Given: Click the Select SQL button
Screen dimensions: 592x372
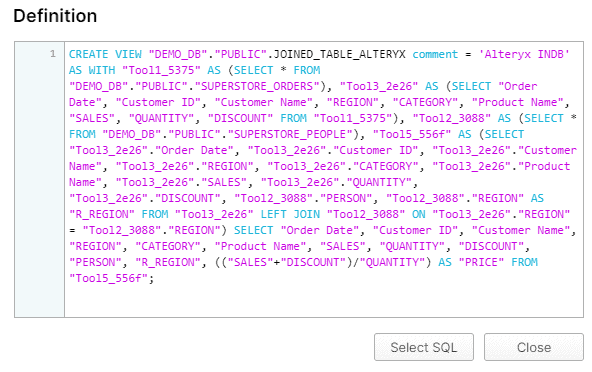Looking at the screenshot, I should pos(424,347).
